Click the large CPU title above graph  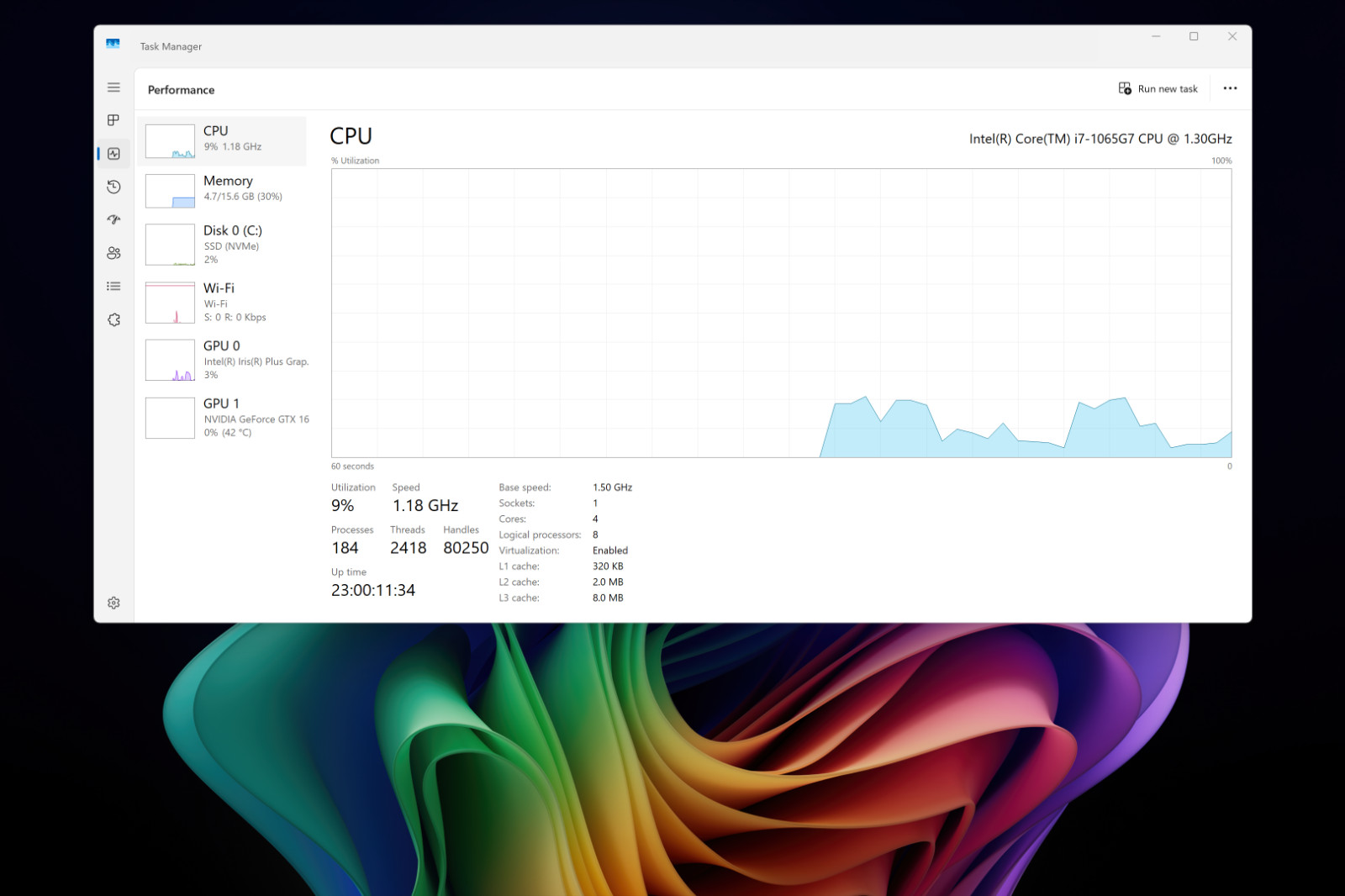pos(351,136)
